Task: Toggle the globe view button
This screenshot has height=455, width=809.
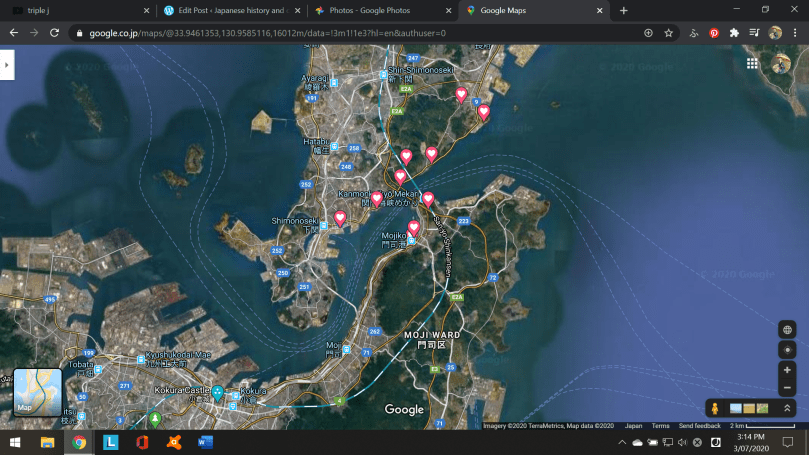Action: pos(787,329)
